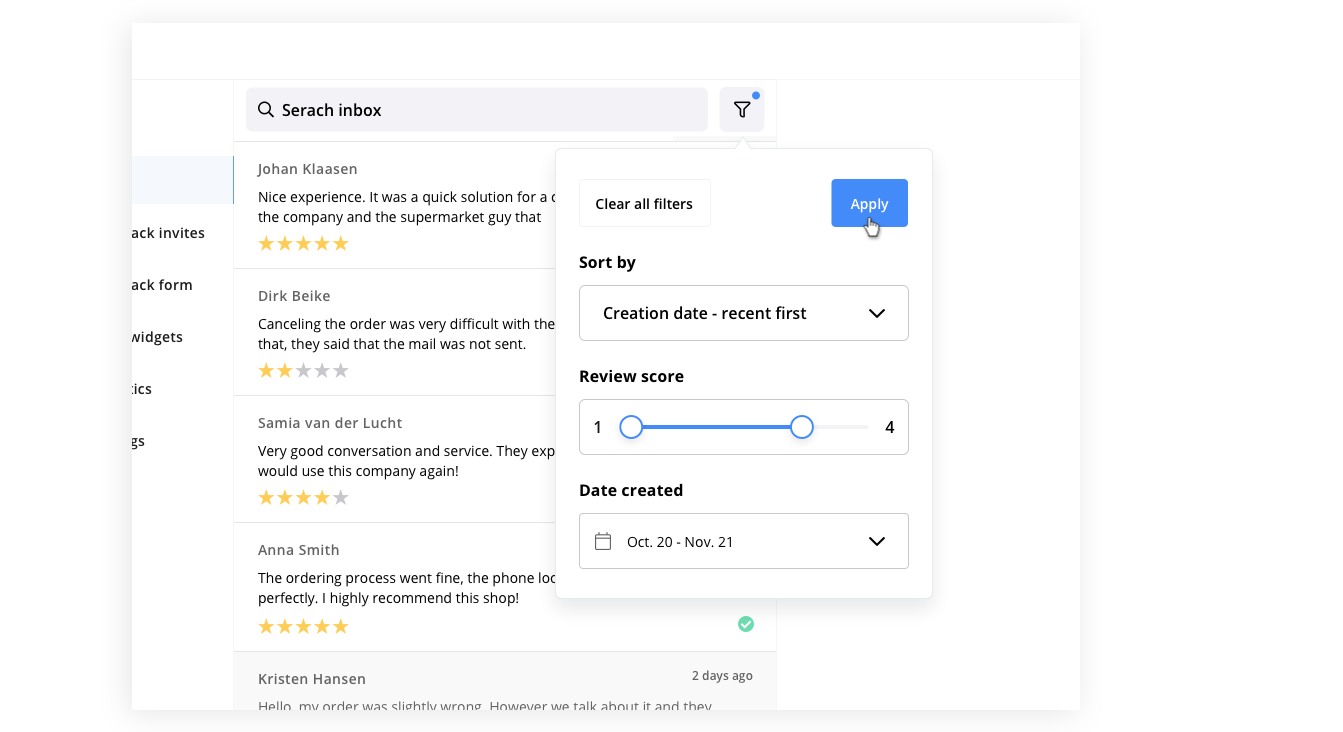1343x732 pixels.
Task: Click the calendar icon in Date created
Action: 603,542
